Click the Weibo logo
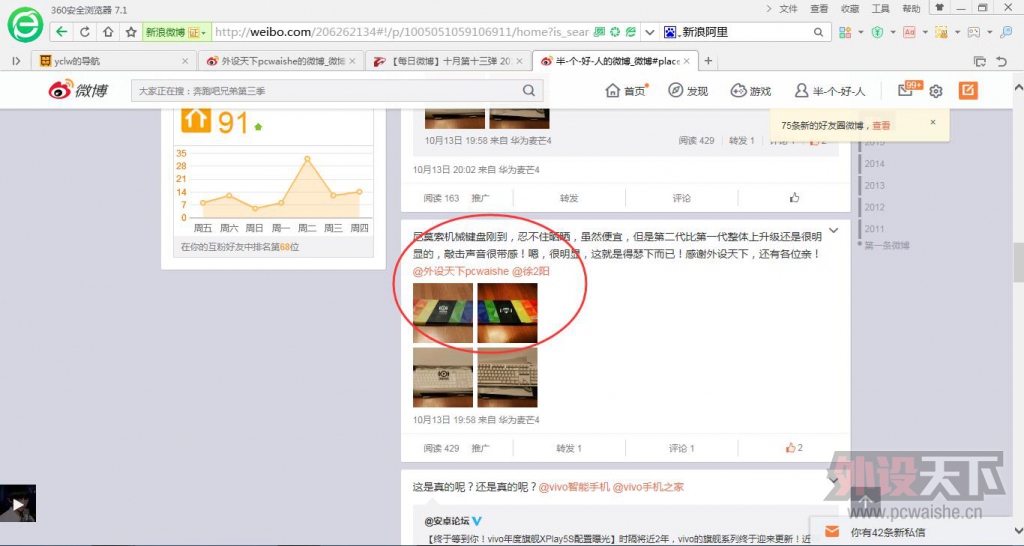Image resolution: width=1024 pixels, height=546 pixels. point(78,90)
